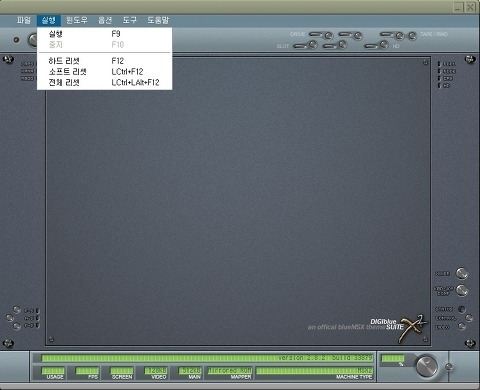Click the VIDEO display showing 128kB

pyautogui.click(x=156, y=370)
